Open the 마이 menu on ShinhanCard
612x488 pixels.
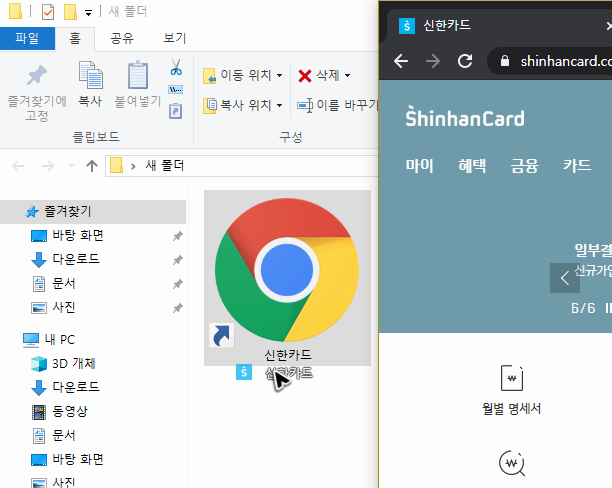point(419,166)
